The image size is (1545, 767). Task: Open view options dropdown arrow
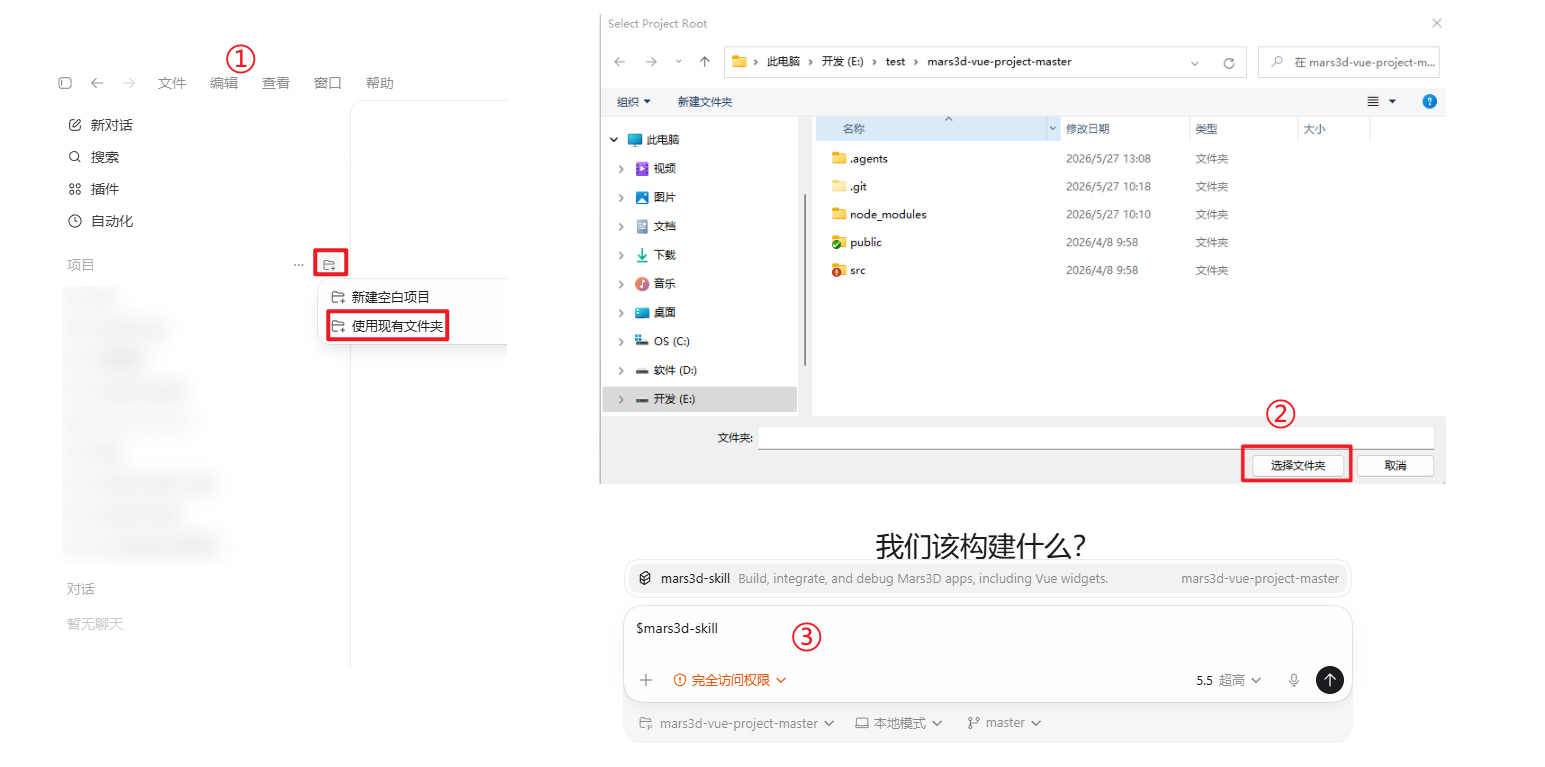(x=1392, y=102)
